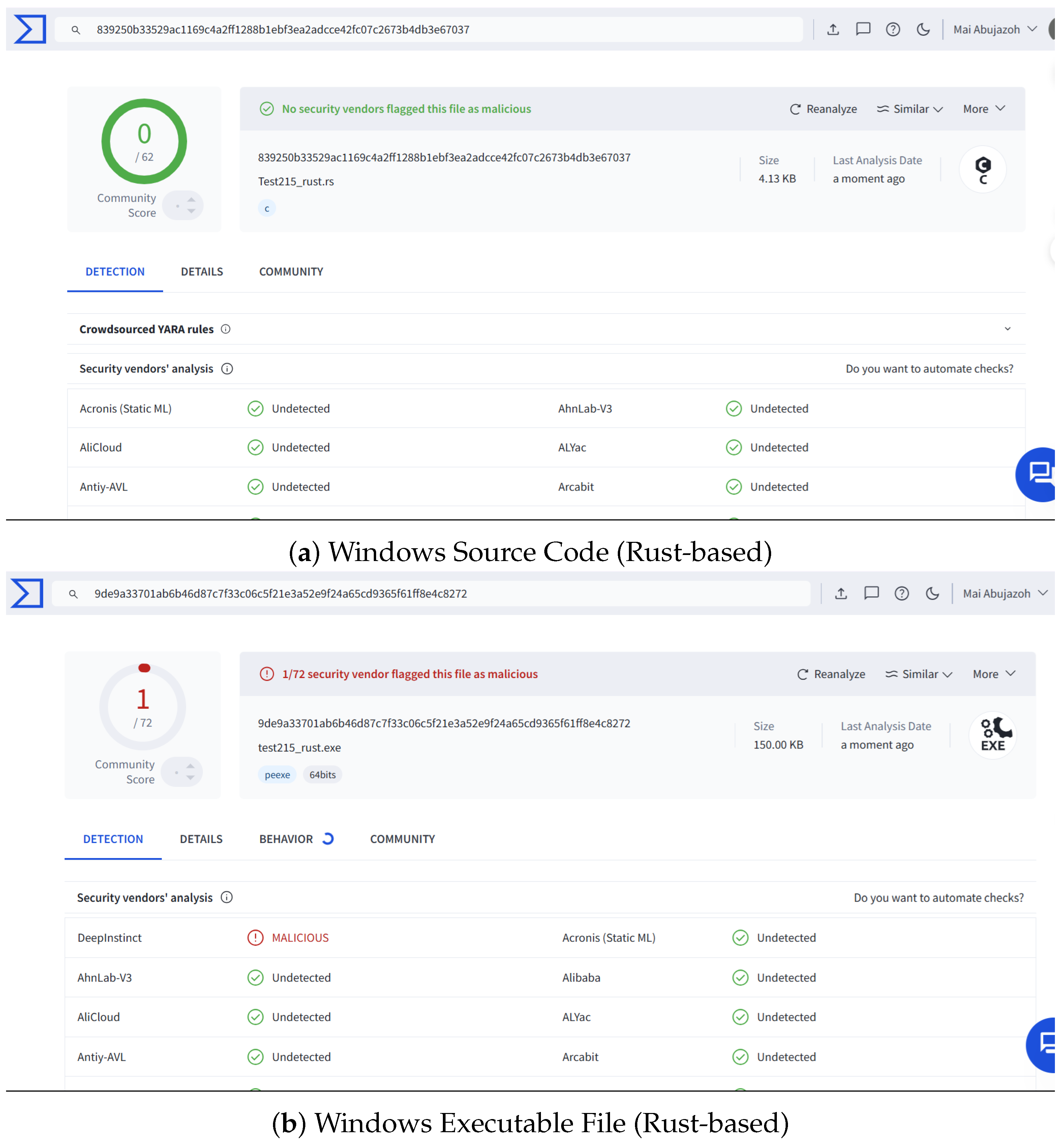Open More dropdown in red malicious banner
The image size is (1064, 1144).
click(994, 673)
